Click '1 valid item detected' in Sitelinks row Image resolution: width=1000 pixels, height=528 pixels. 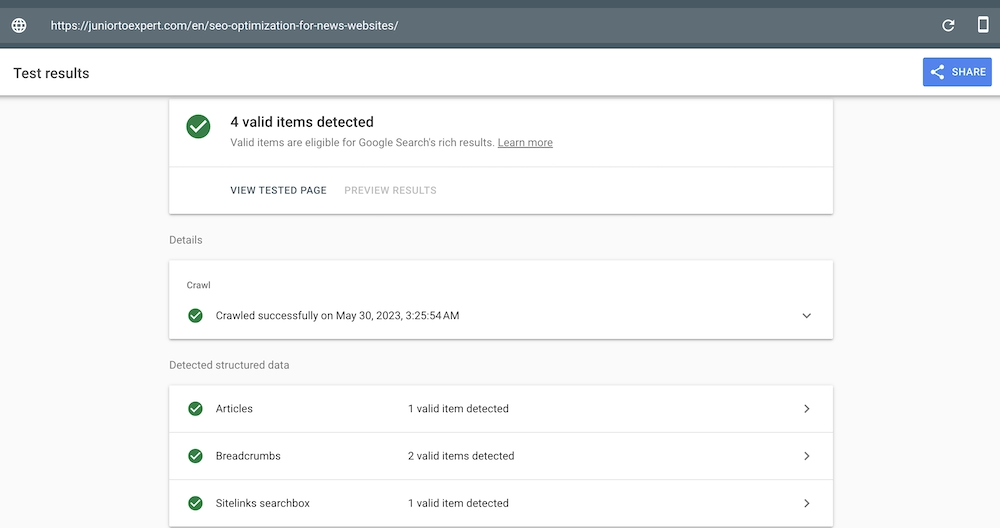pos(459,503)
